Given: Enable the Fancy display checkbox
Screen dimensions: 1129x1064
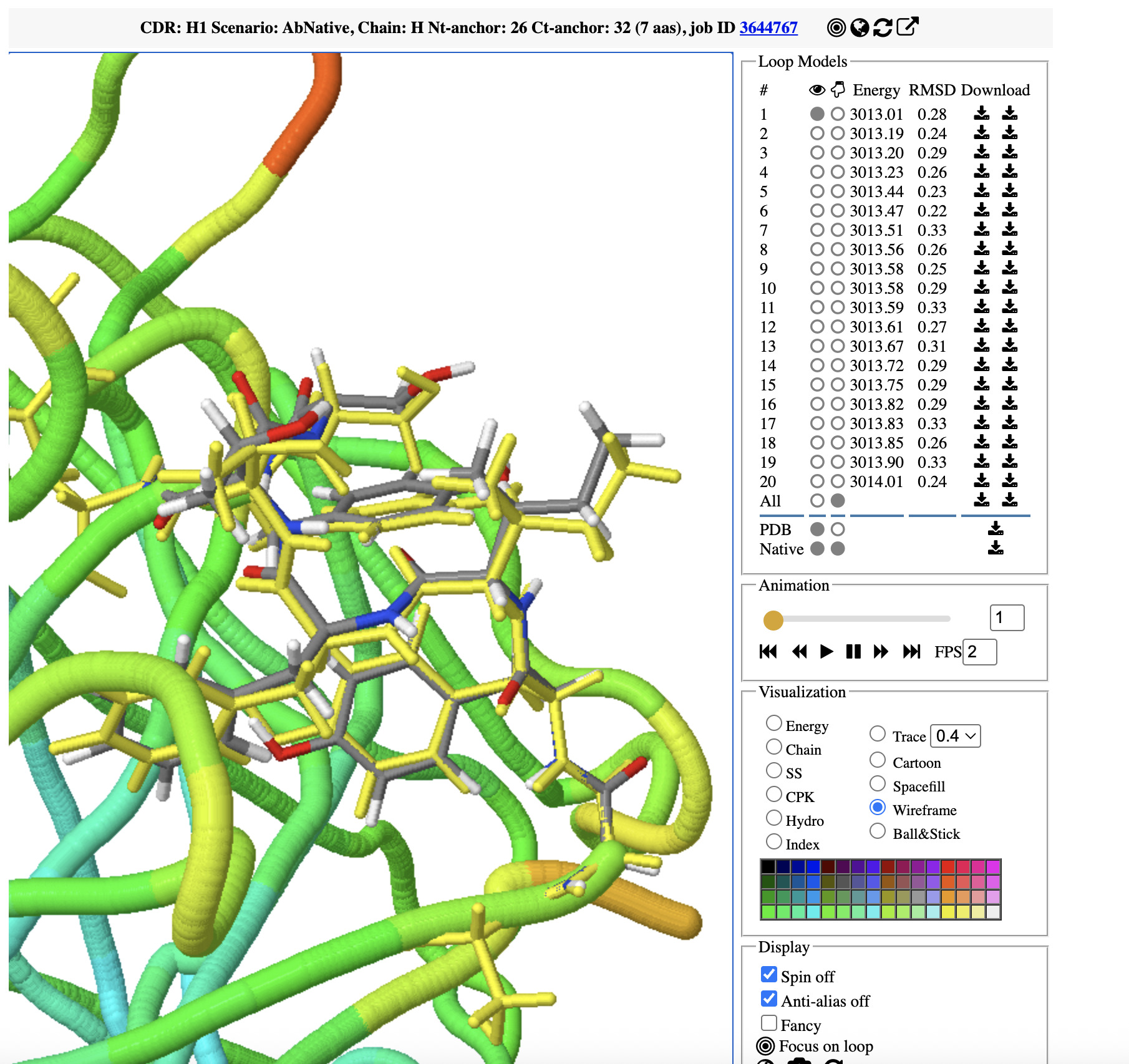Looking at the screenshot, I should click(x=769, y=1023).
